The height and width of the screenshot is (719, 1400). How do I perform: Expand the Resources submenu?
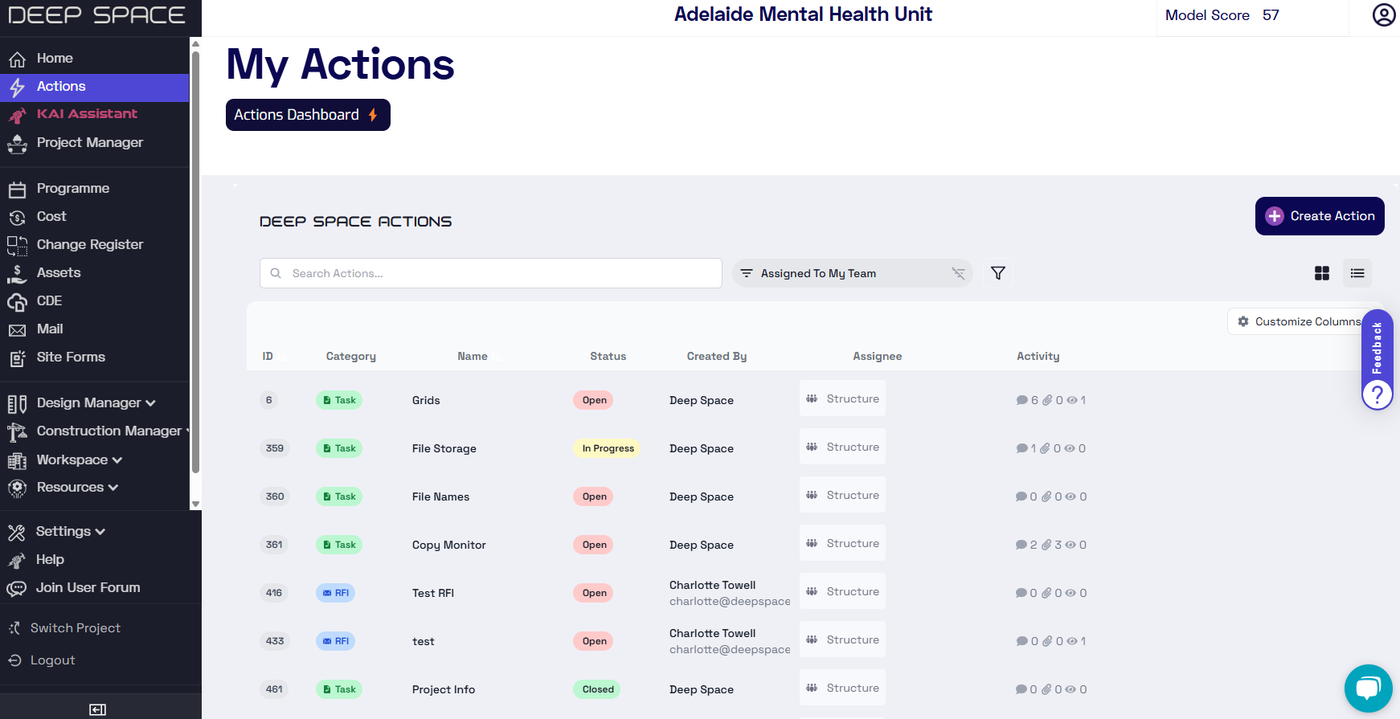[x=78, y=488]
